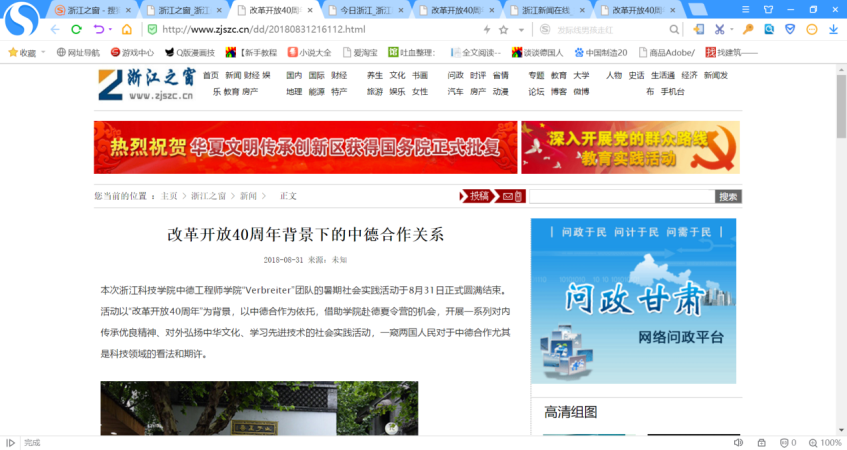Click the address bar URL field
This screenshot has height=450, width=847.
pos(300,30)
